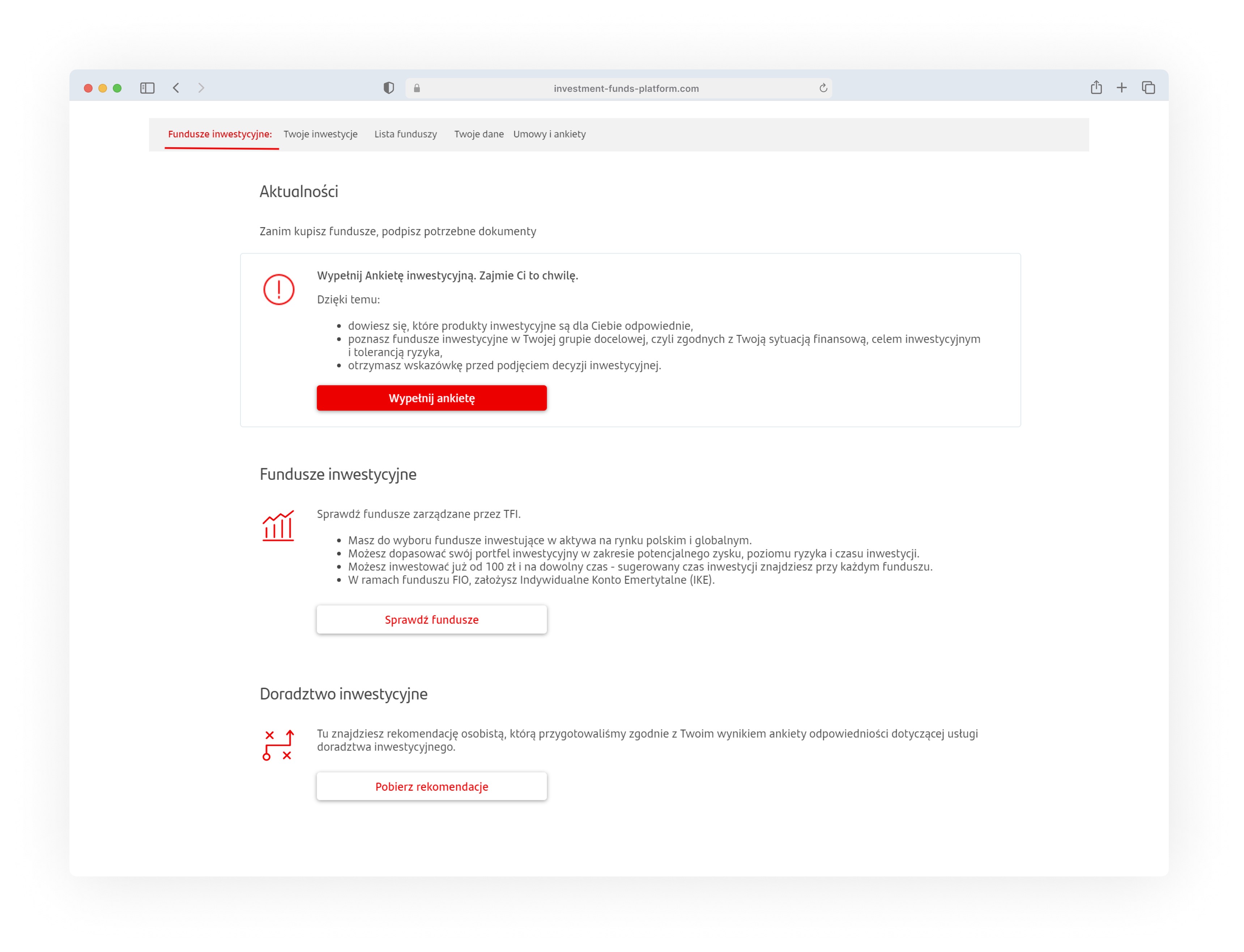Image resolution: width=1244 pixels, height=952 pixels.
Task: Reload the page using the refresh icon
Action: pyautogui.click(x=823, y=88)
